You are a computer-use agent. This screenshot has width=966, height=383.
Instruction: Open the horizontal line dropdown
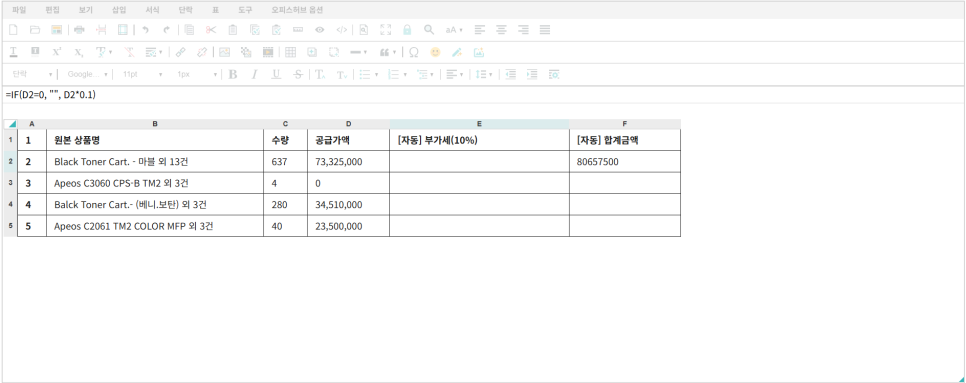pos(359,52)
